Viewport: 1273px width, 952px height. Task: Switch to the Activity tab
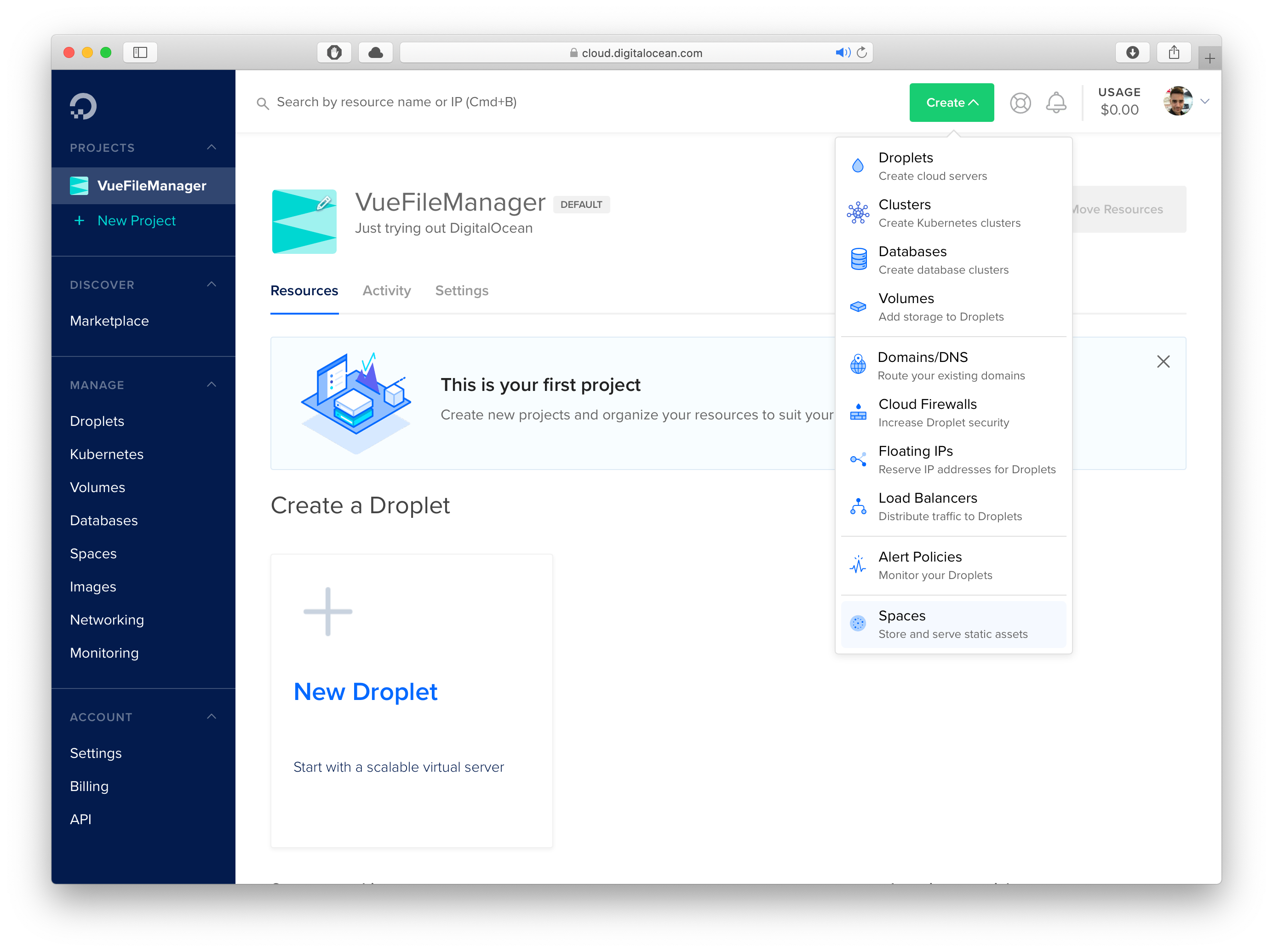(386, 291)
